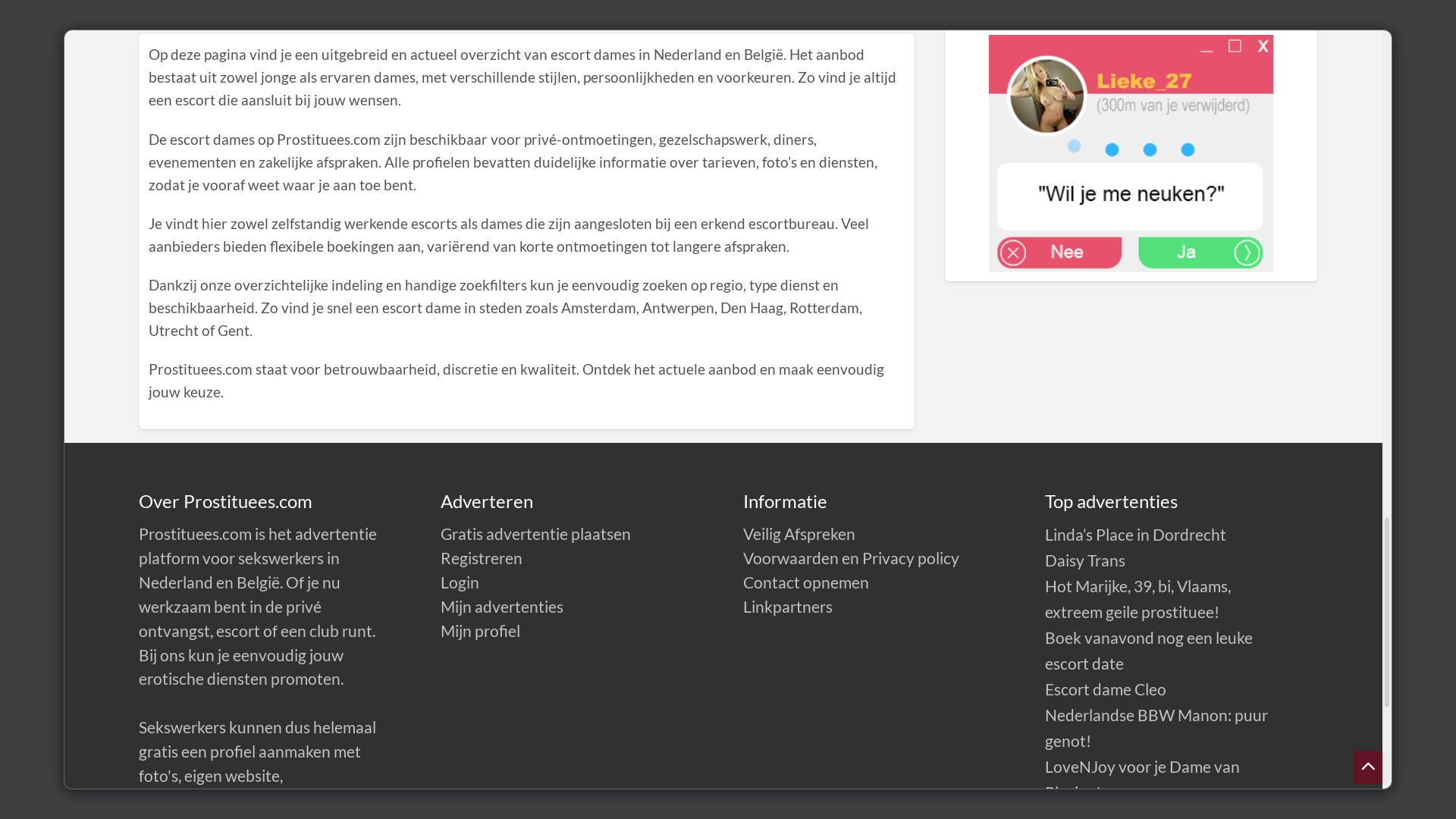
Task: Close the ad popup with the X icon
Action: pos(1263,46)
